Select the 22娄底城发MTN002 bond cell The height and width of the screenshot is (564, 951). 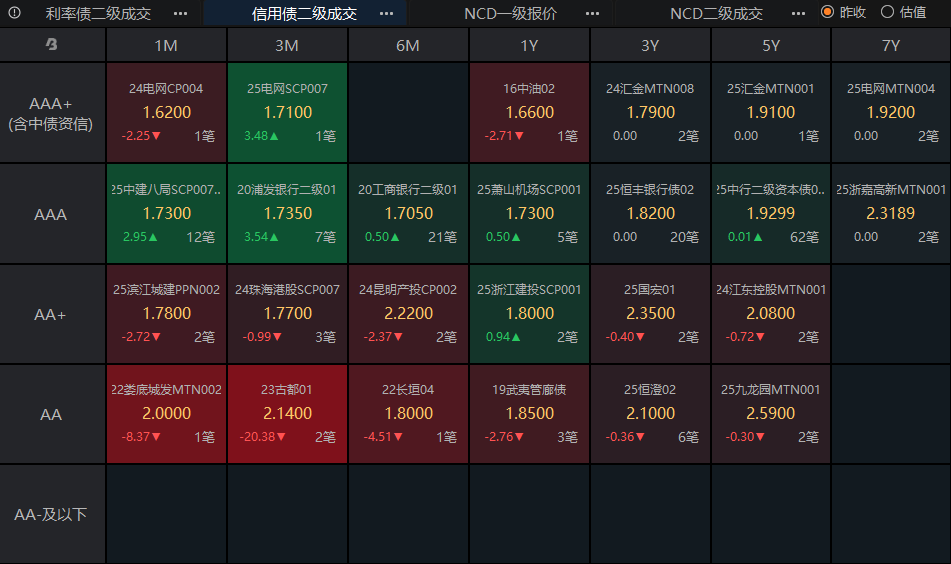pos(166,414)
